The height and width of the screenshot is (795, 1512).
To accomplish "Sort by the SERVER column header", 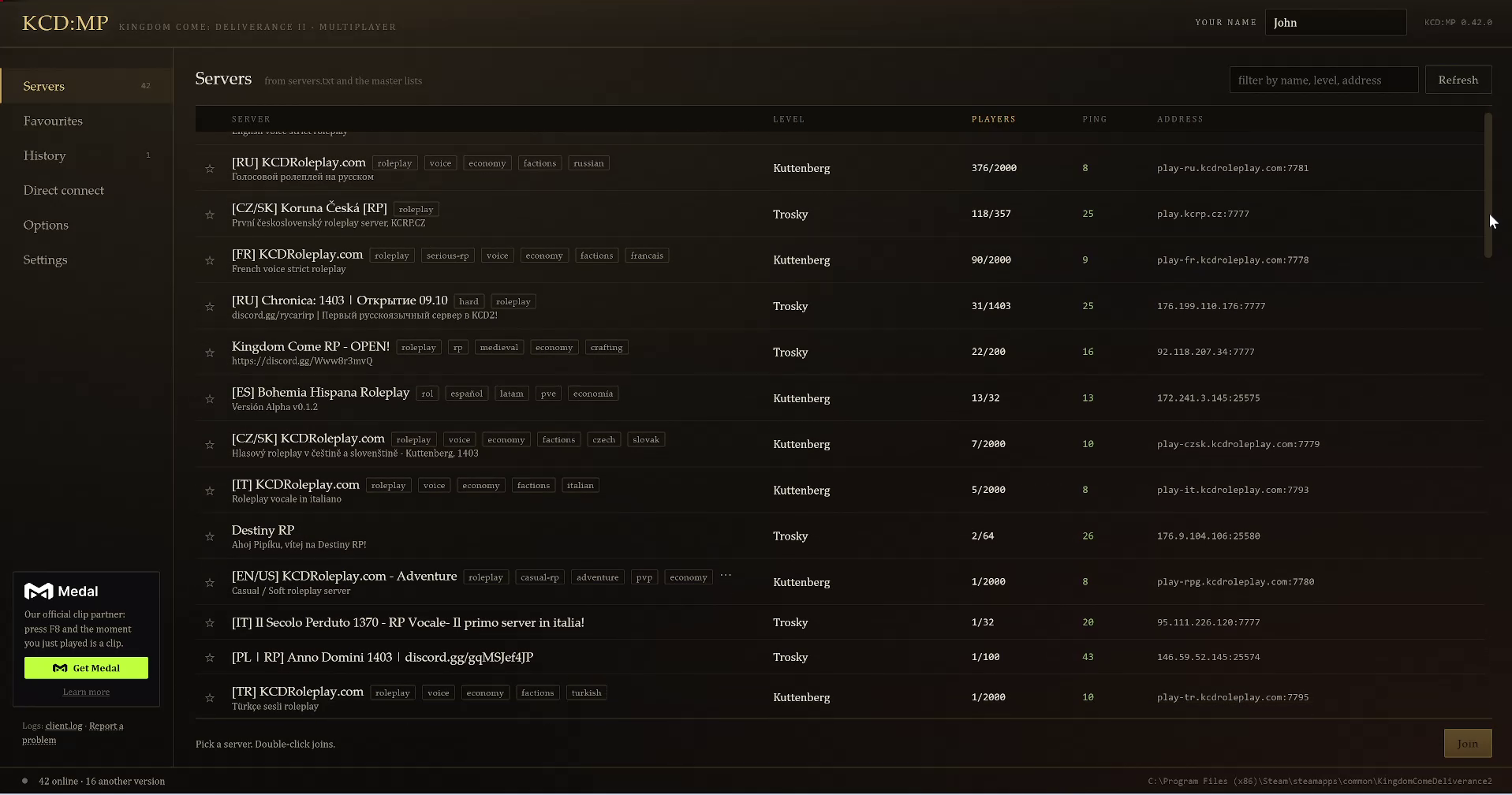I will pos(251,119).
